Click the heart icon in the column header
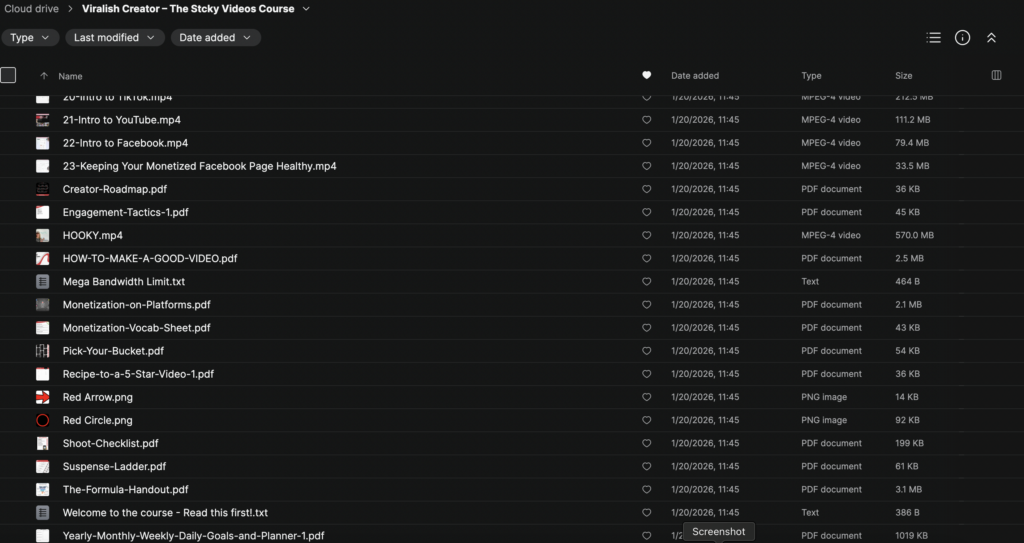This screenshot has height=543, width=1024. (646, 75)
